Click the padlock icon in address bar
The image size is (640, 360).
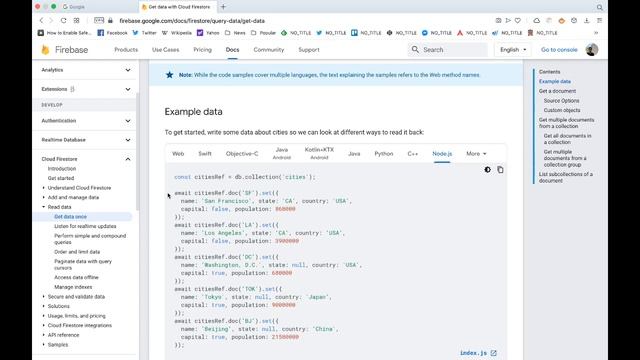110,20
